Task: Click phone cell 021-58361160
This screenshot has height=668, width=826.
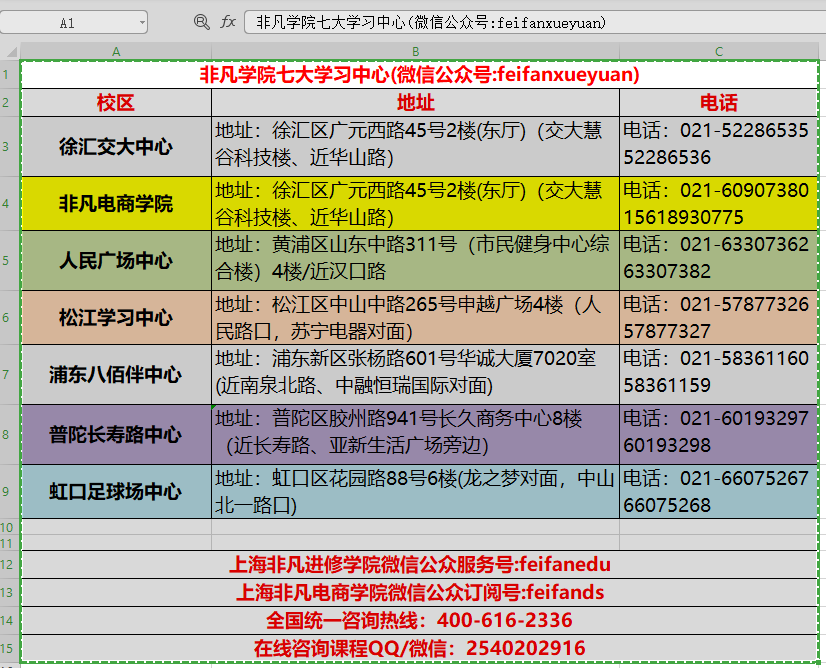Action: (719, 375)
